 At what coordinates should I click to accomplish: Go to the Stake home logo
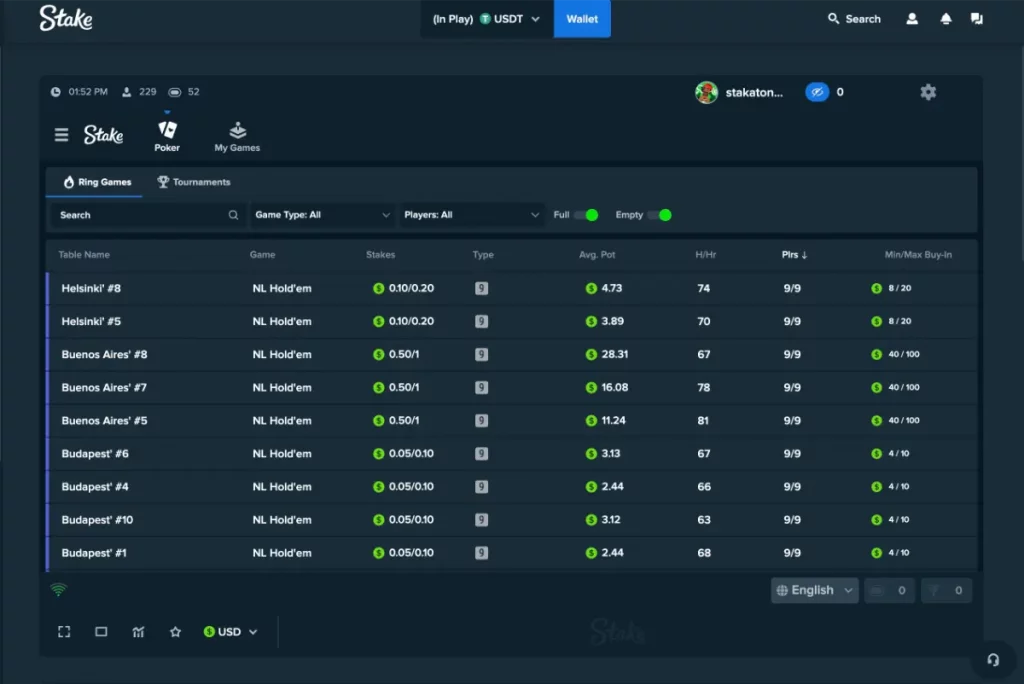tap(66, 18)
